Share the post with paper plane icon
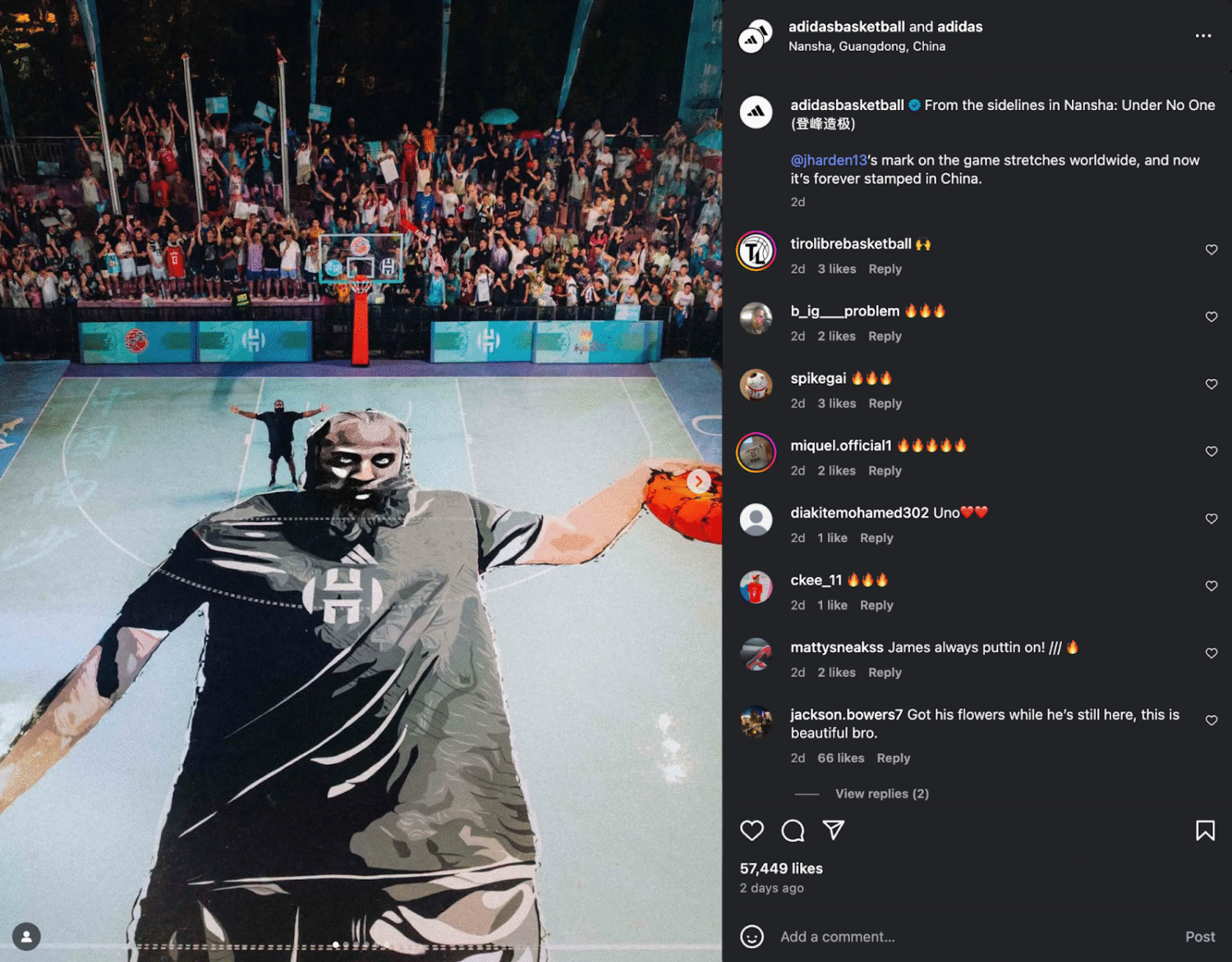Screen dimensions: 1232x962 [x=834, y=830]
